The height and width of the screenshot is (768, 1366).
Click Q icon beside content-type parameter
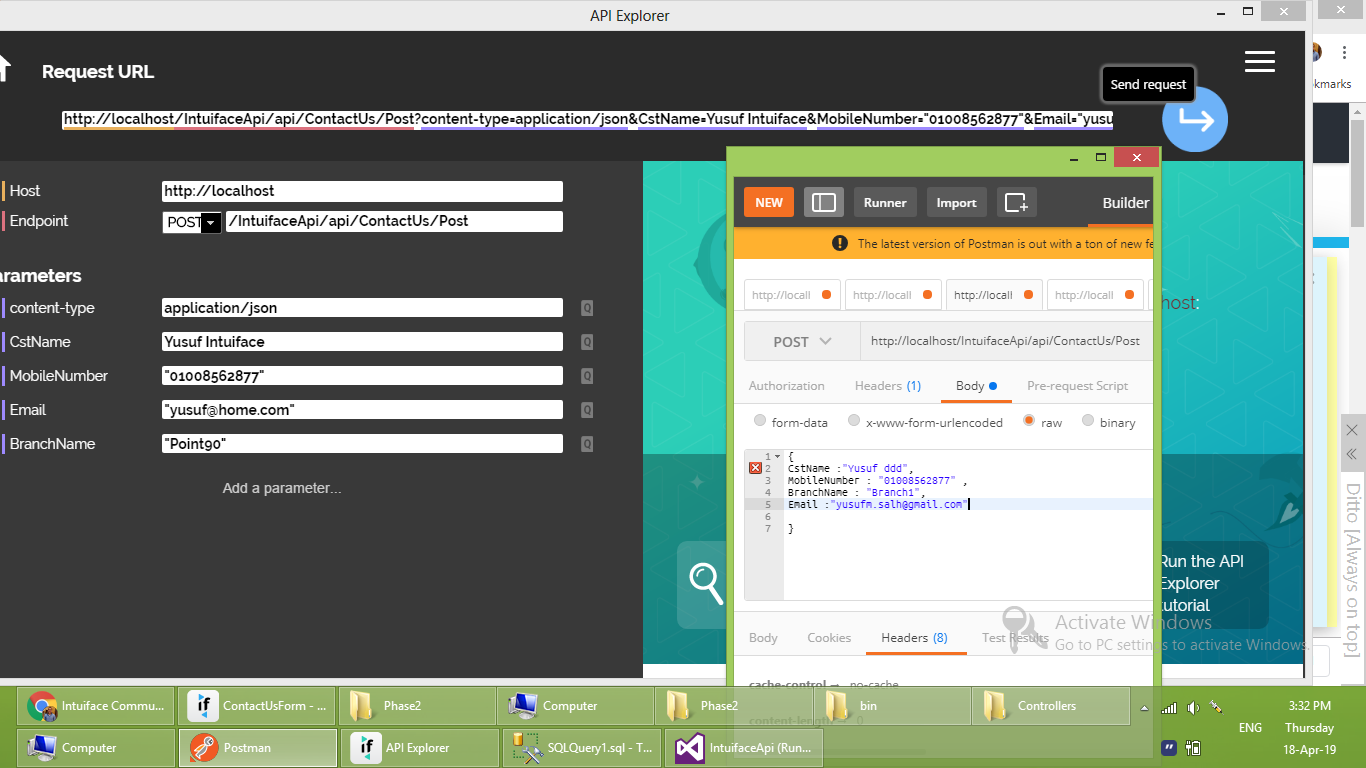(x=587, y=309)
